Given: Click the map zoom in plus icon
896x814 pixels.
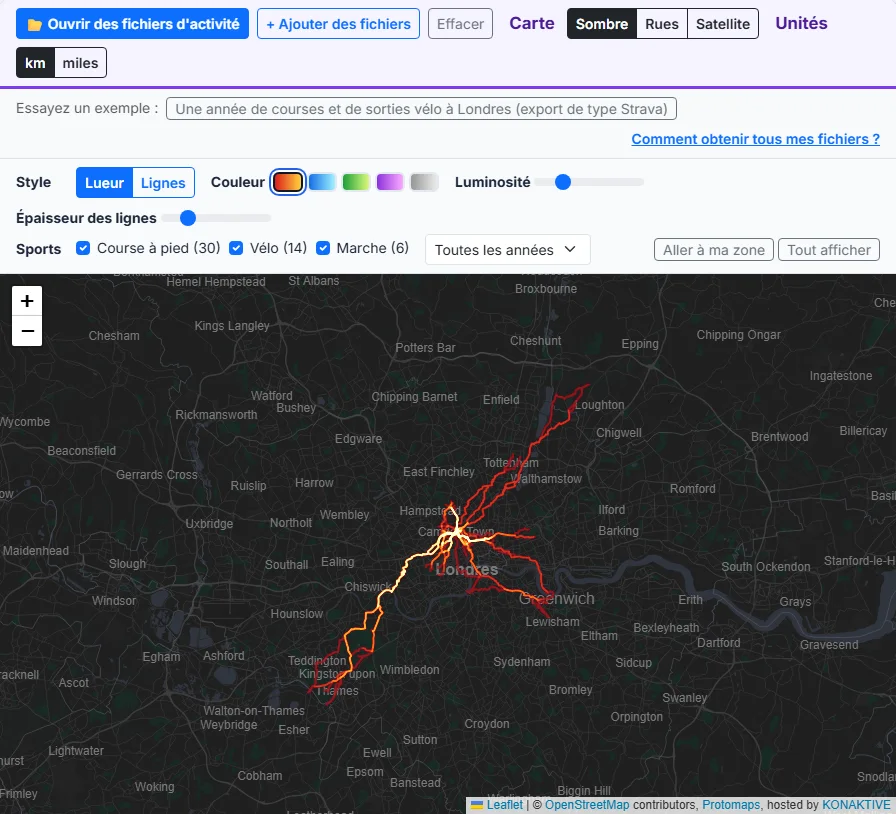Looking at the screenshot, I should click(x=27, y=301).
